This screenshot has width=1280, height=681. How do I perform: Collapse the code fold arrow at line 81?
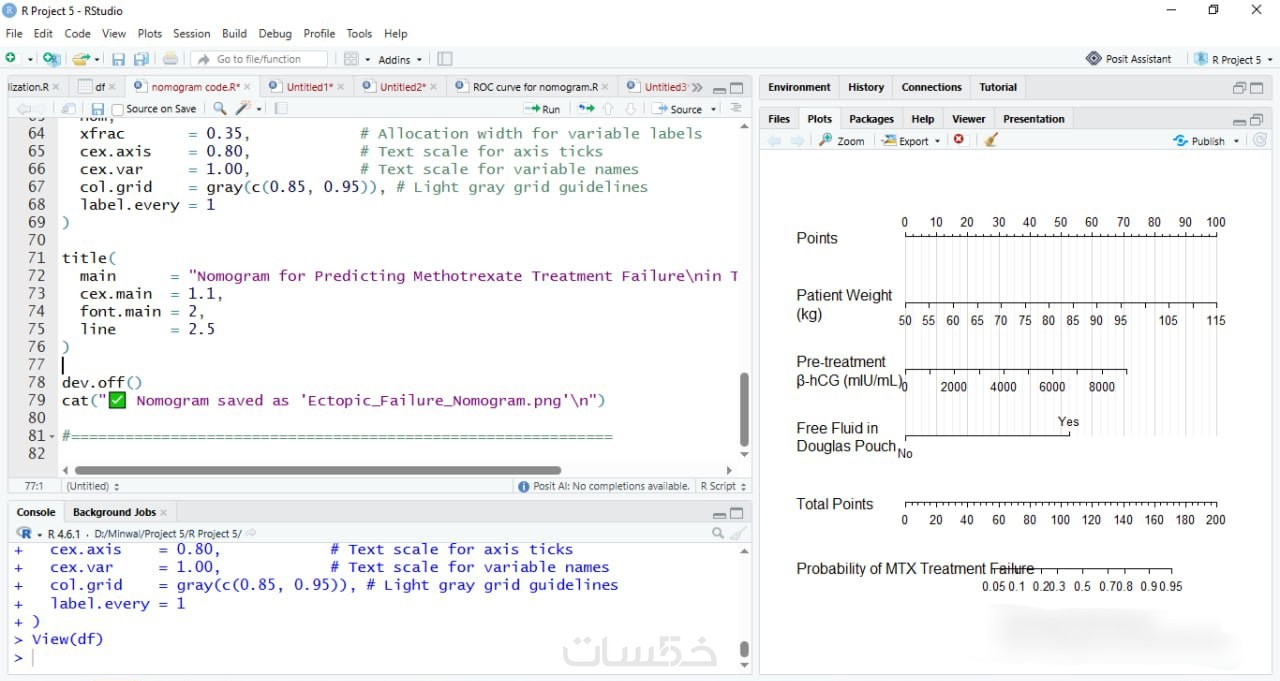coord(51,436)
